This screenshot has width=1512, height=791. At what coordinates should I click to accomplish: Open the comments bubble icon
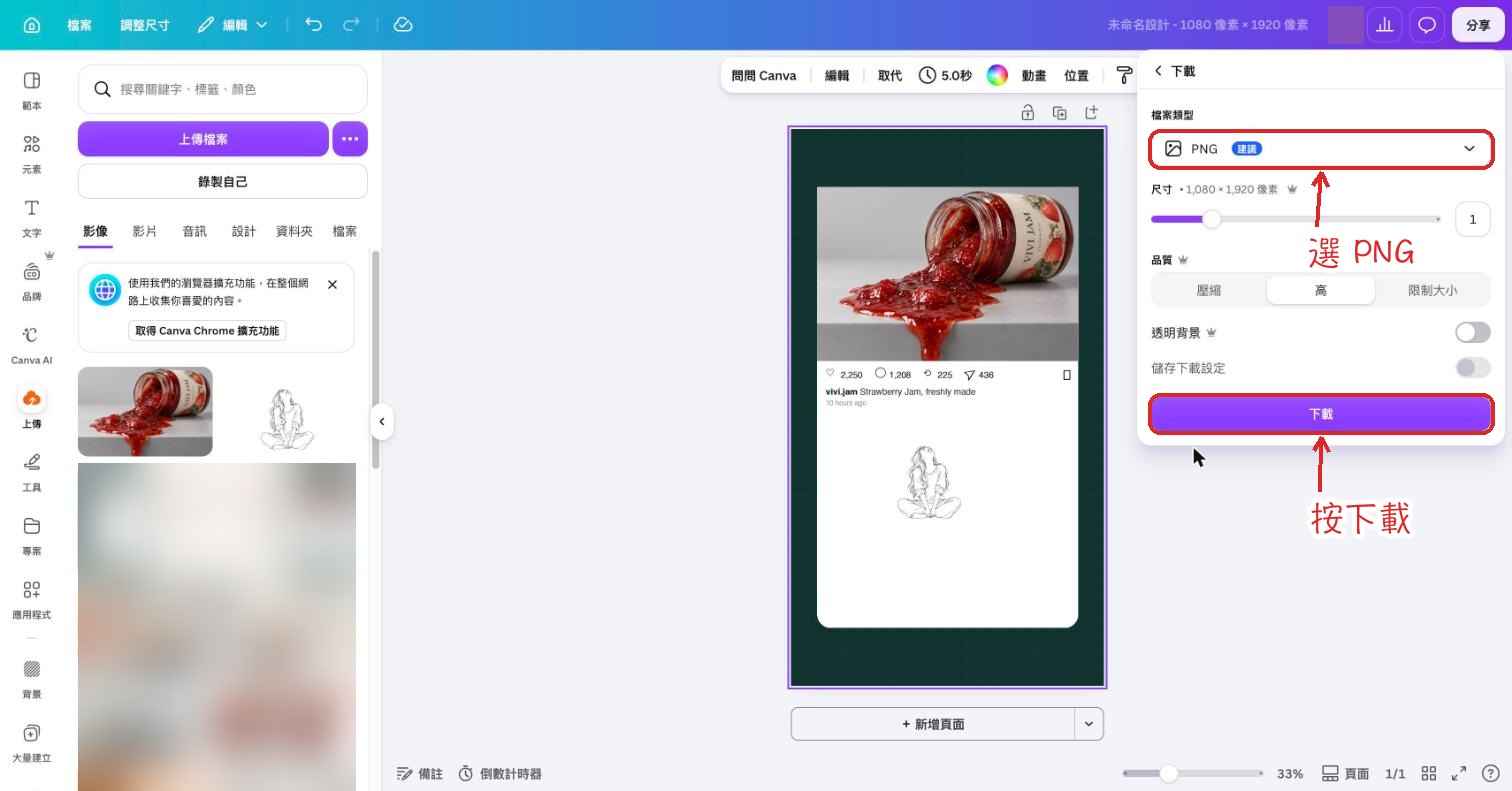(1427, 25)
